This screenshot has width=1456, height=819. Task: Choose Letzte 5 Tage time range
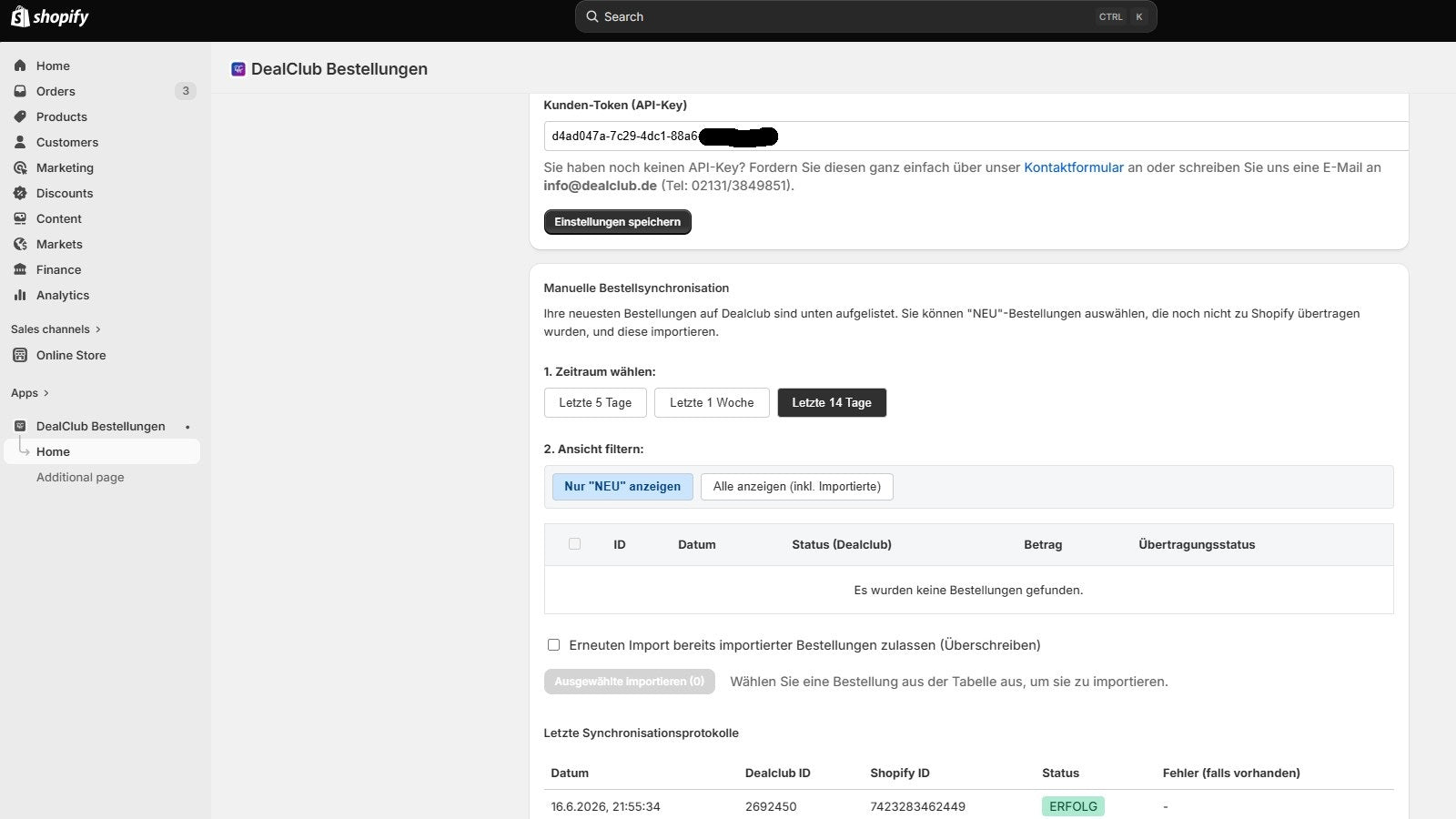[x=595, y=402]
